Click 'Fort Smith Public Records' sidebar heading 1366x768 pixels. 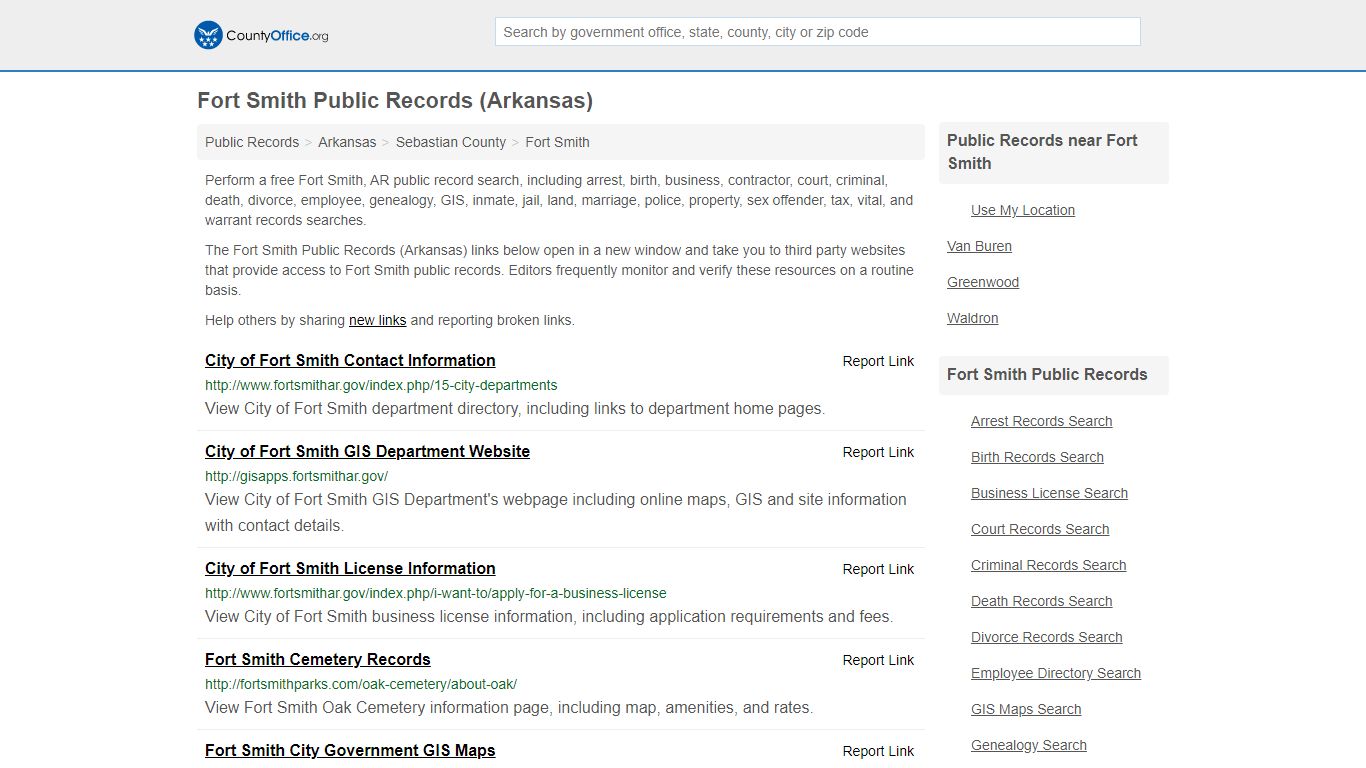pos(1047,374)
